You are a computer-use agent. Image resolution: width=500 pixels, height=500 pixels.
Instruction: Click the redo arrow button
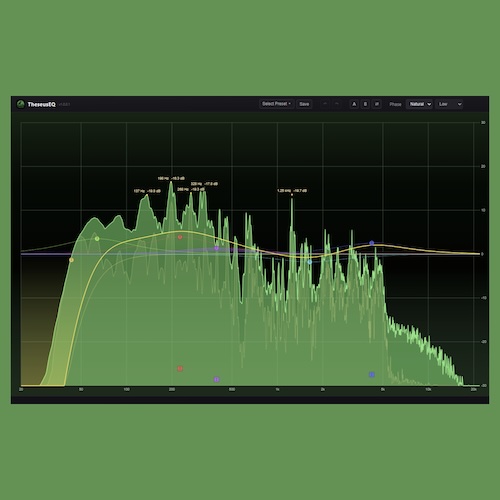click(337, 104)
